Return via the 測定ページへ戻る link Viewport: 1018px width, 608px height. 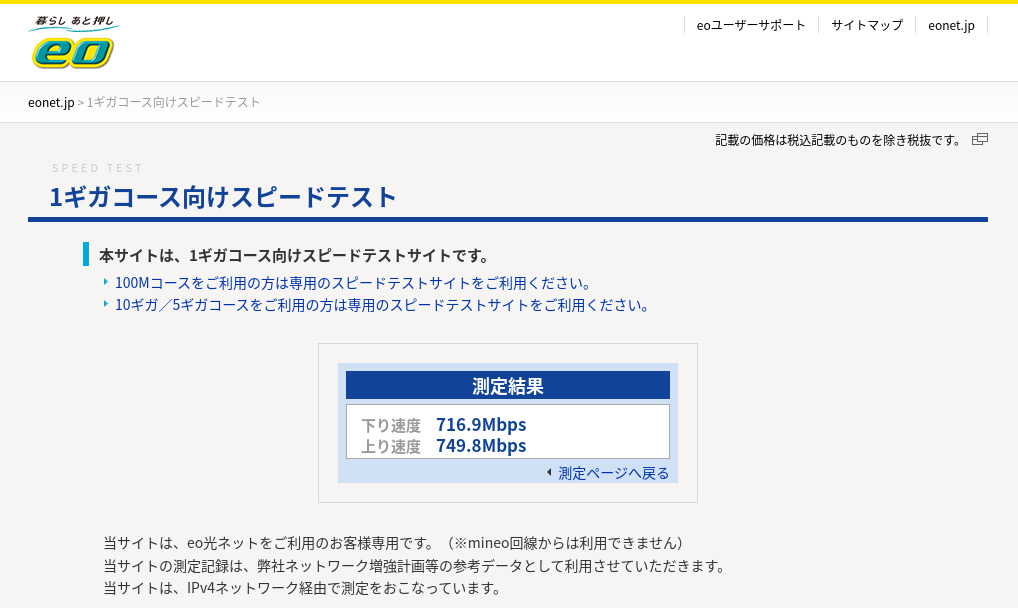tap(613, 473)
